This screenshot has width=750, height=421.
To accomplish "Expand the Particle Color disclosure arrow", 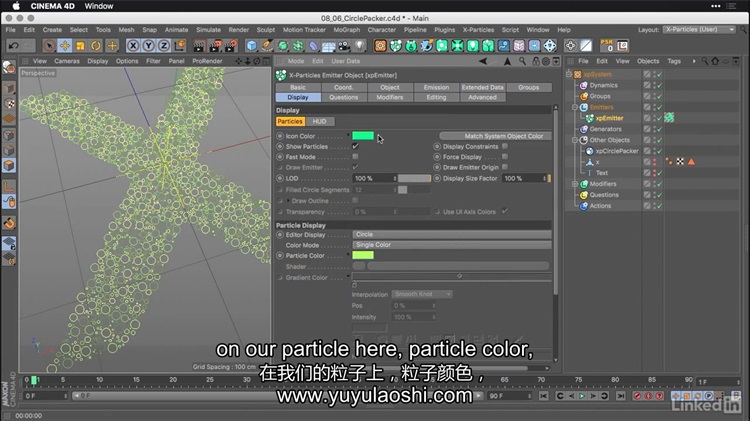I will [348, 255].
